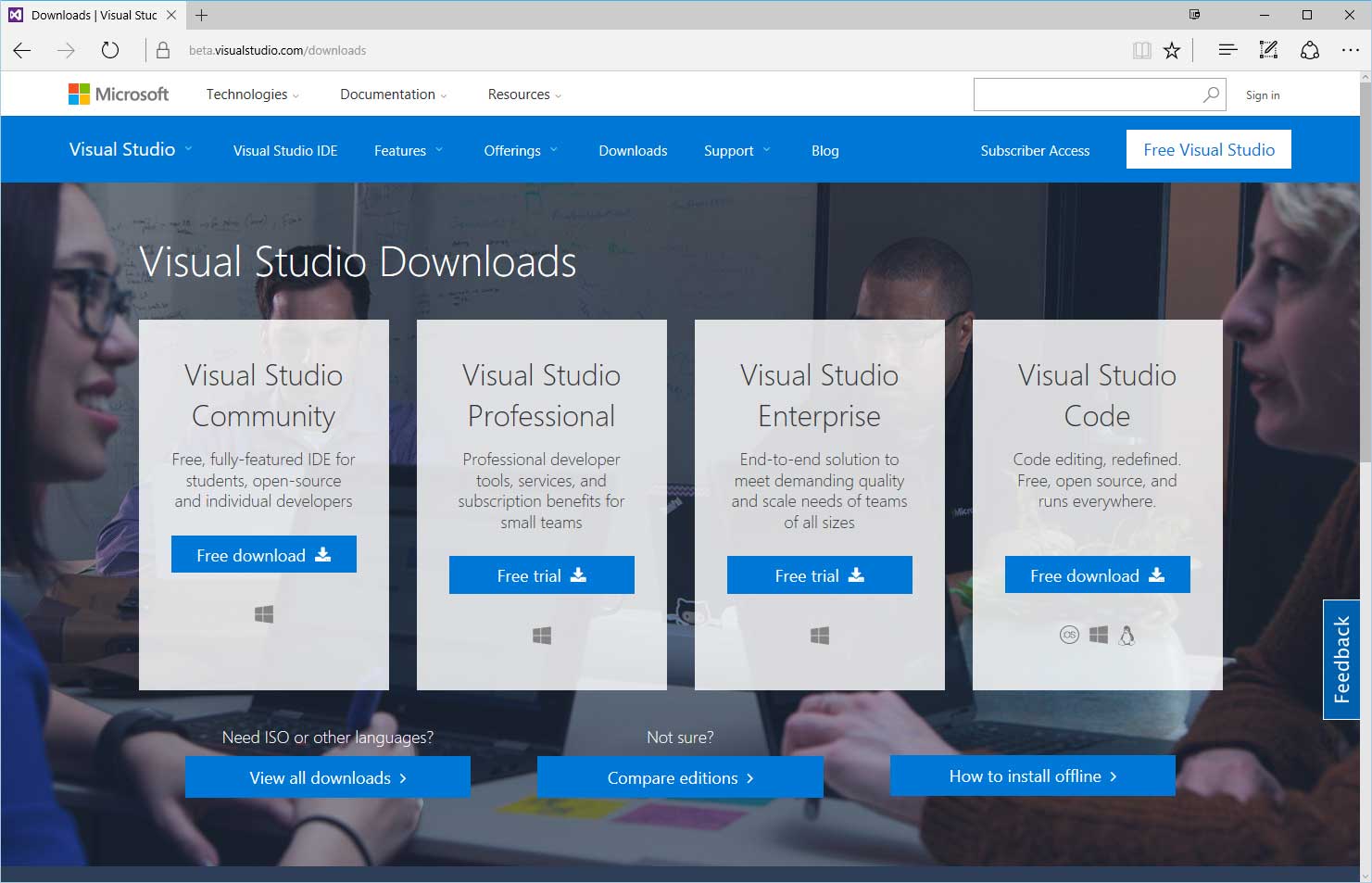Open Subscriber Access link
This screenshot has width=1372, height=883.
1035,150
